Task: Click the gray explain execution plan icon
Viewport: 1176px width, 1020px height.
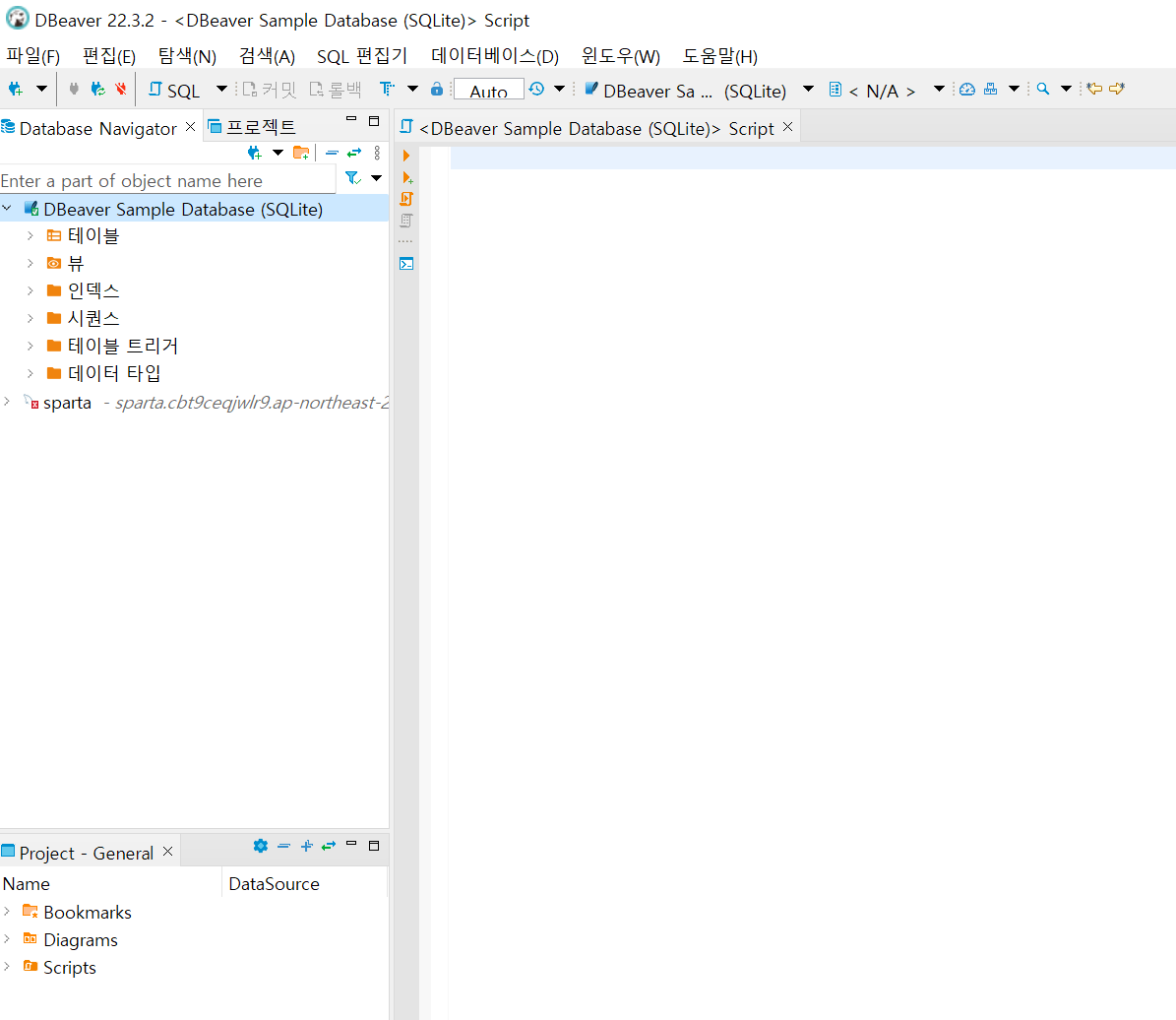Action: pyautogui.click(x=405, y=221)
